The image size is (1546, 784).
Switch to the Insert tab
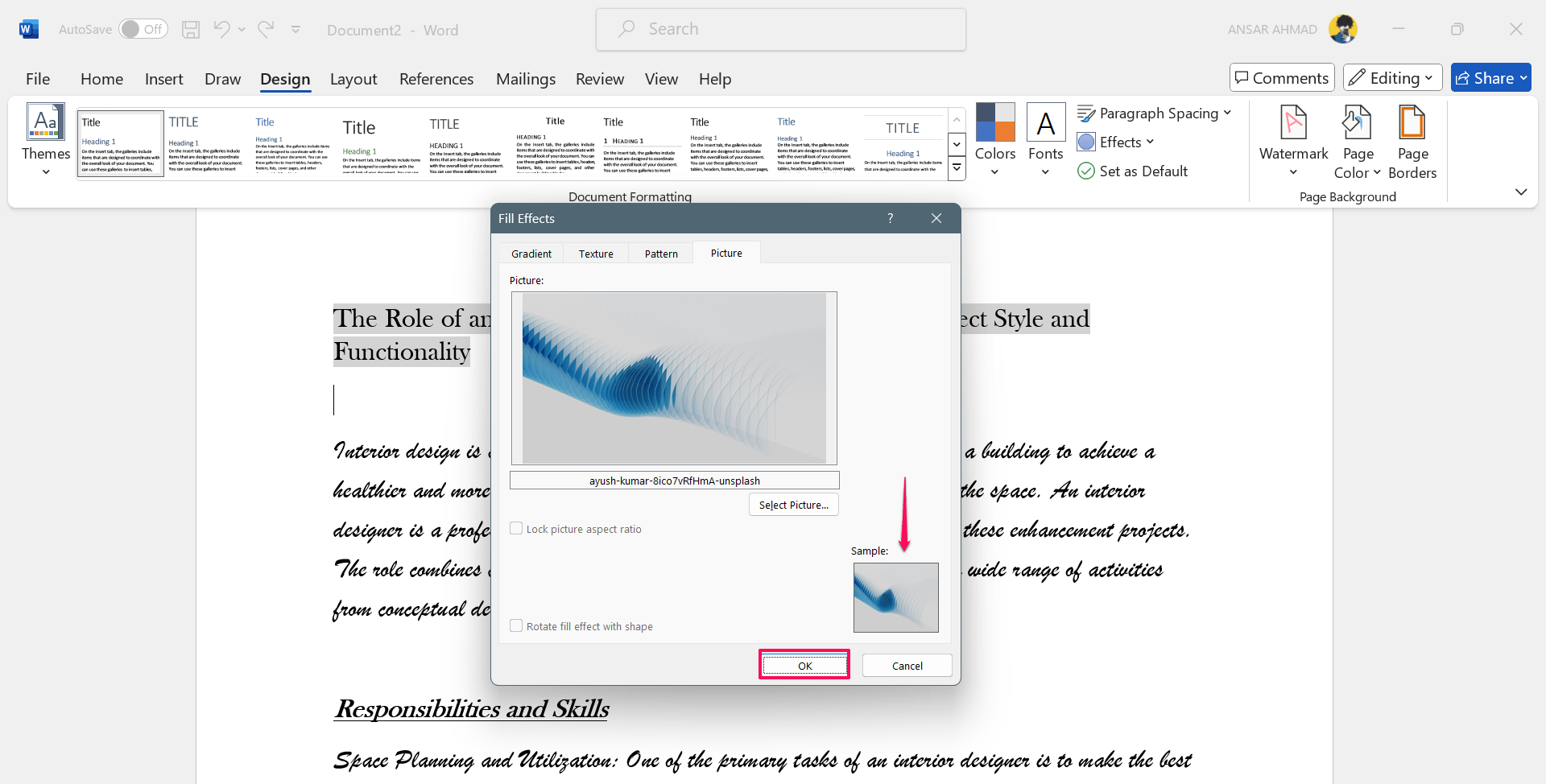[164, 79]
